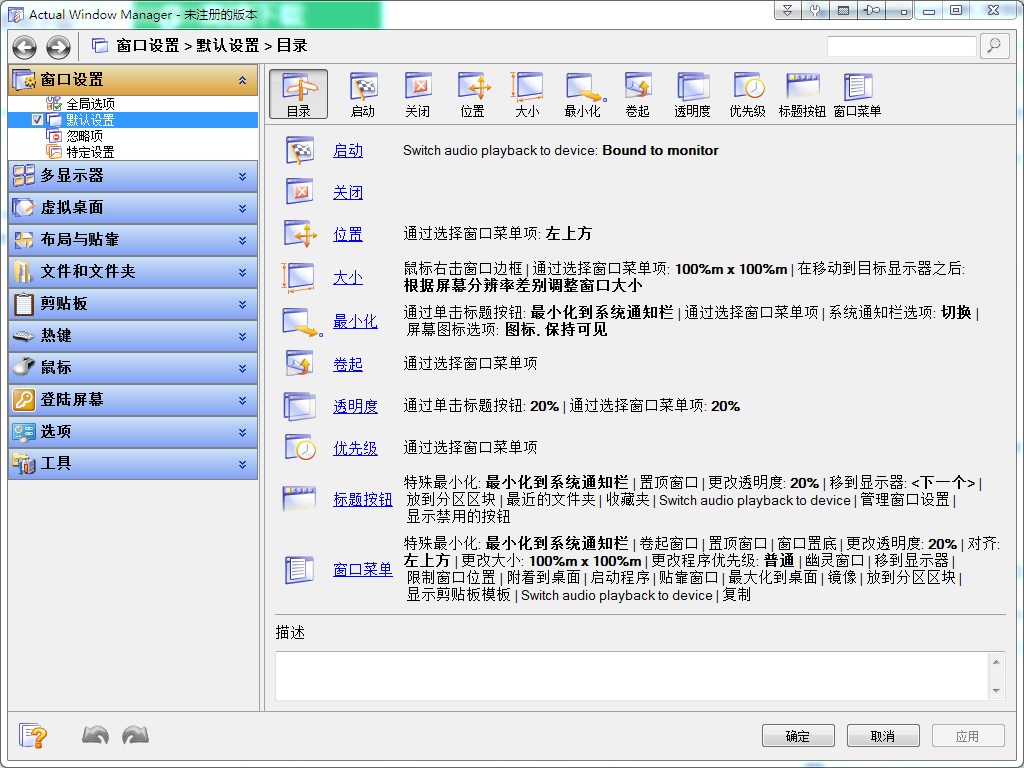This screenshot has width=1024, height=768.
Task: Open the 关闭 toolbar tab
Action: click(418, 94)
